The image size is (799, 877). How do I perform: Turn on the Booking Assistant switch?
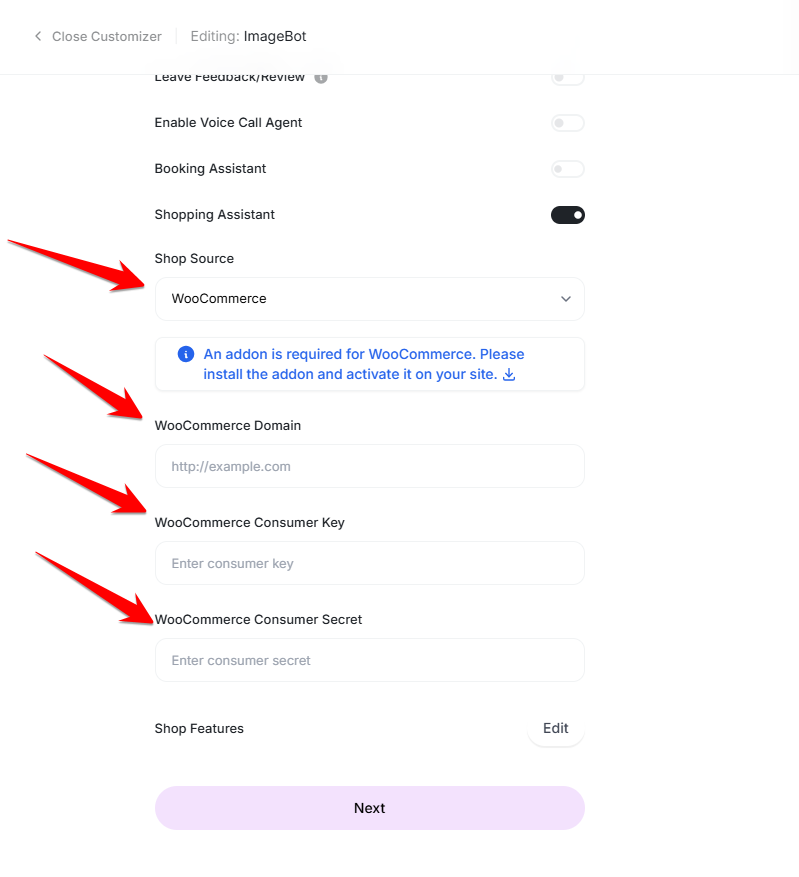pyautogui.click(x=567, y=169)
